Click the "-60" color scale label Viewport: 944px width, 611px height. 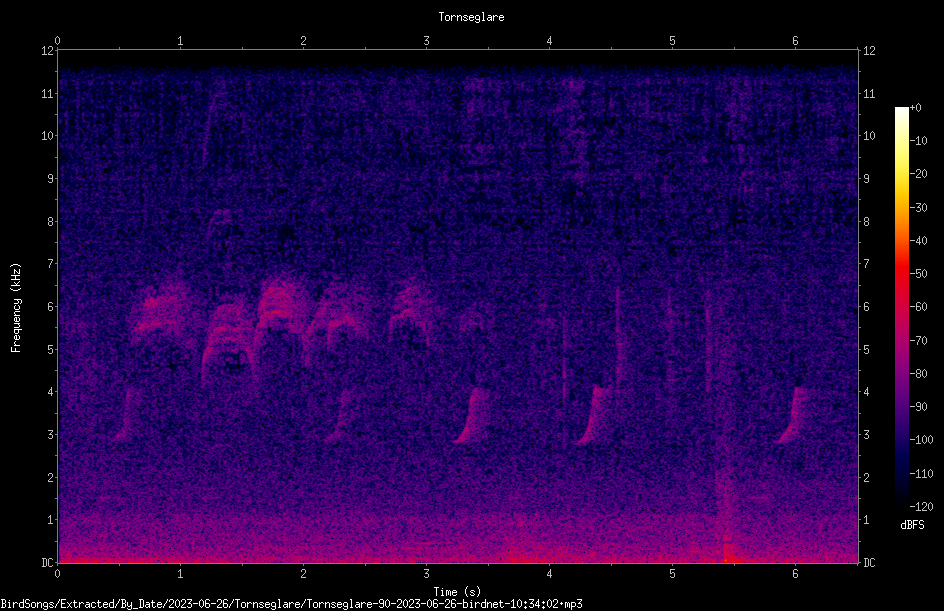(918, 307)
